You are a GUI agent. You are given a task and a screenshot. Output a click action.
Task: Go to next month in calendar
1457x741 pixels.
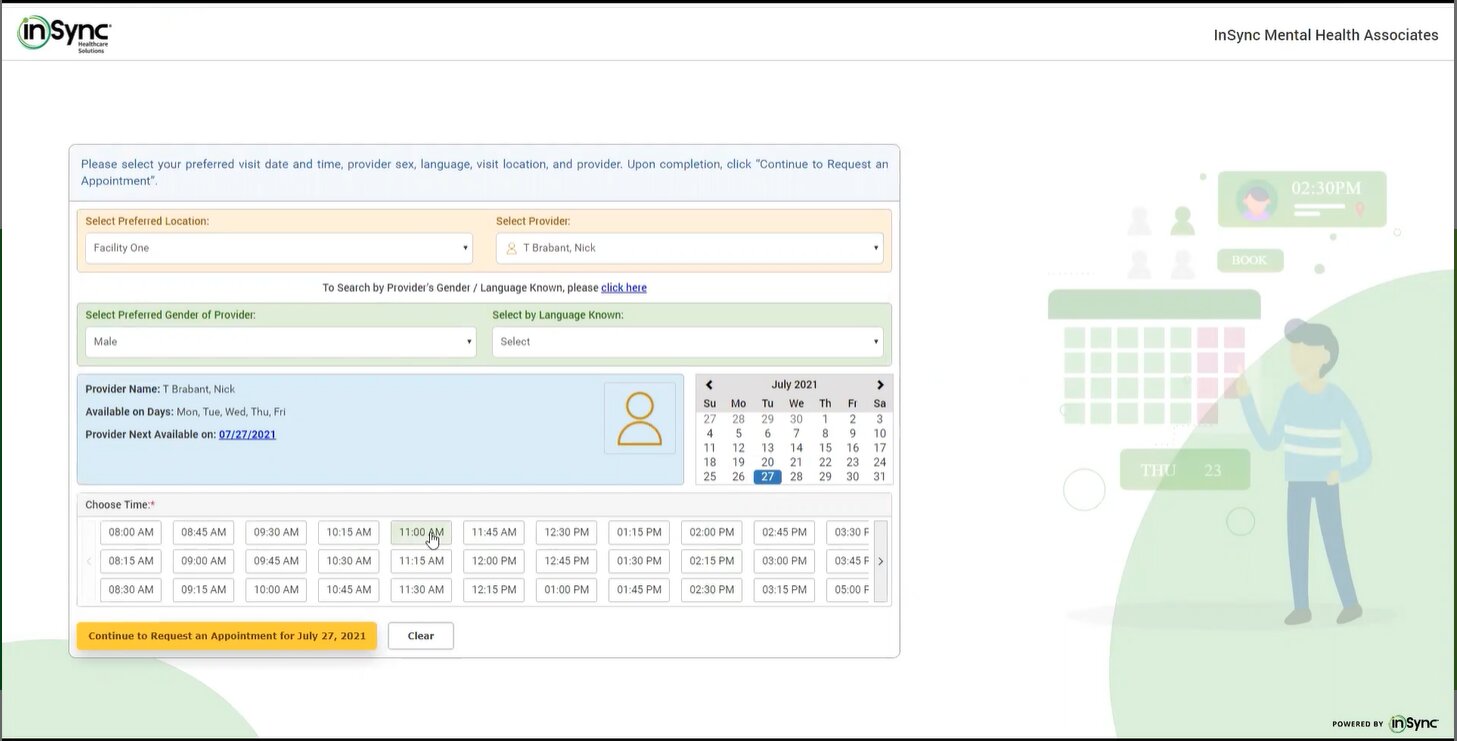[880, 385]
